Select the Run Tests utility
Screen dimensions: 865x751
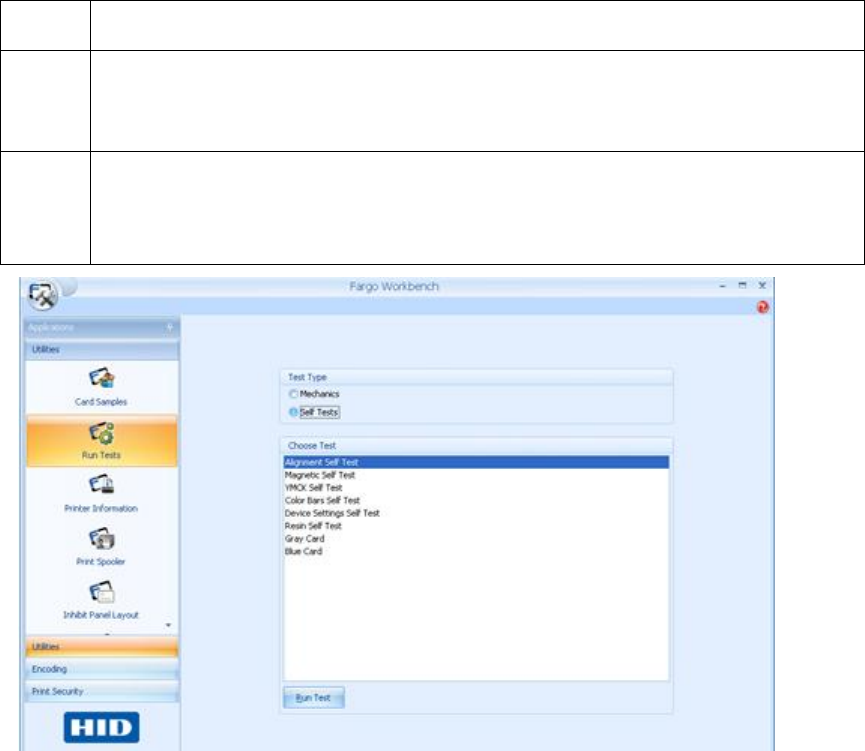click(102, 441)
